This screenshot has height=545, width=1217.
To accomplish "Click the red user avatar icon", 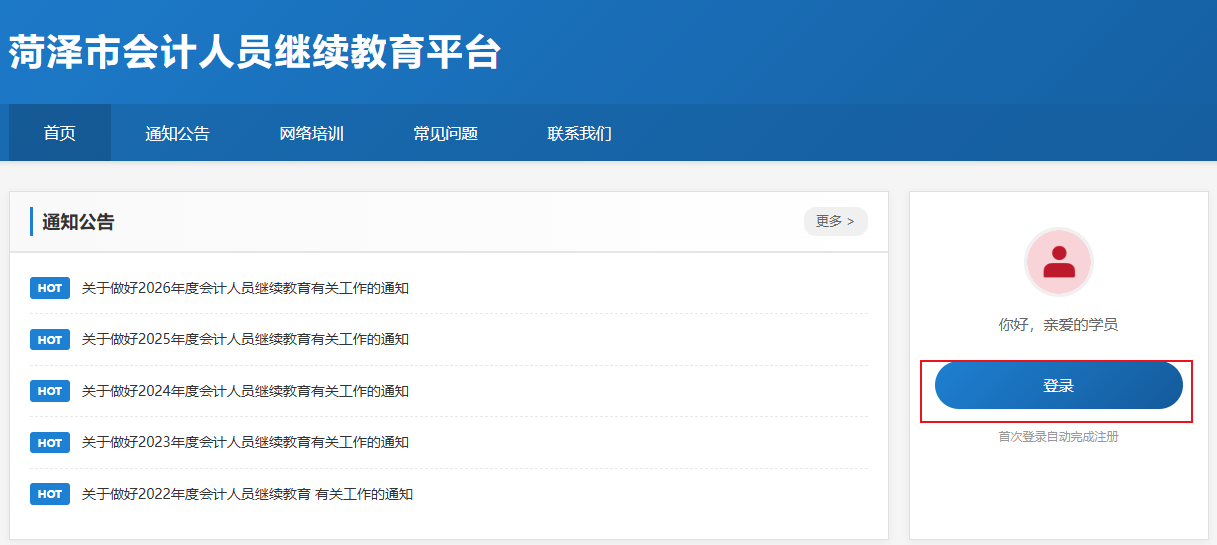I will click(1058, 262).
